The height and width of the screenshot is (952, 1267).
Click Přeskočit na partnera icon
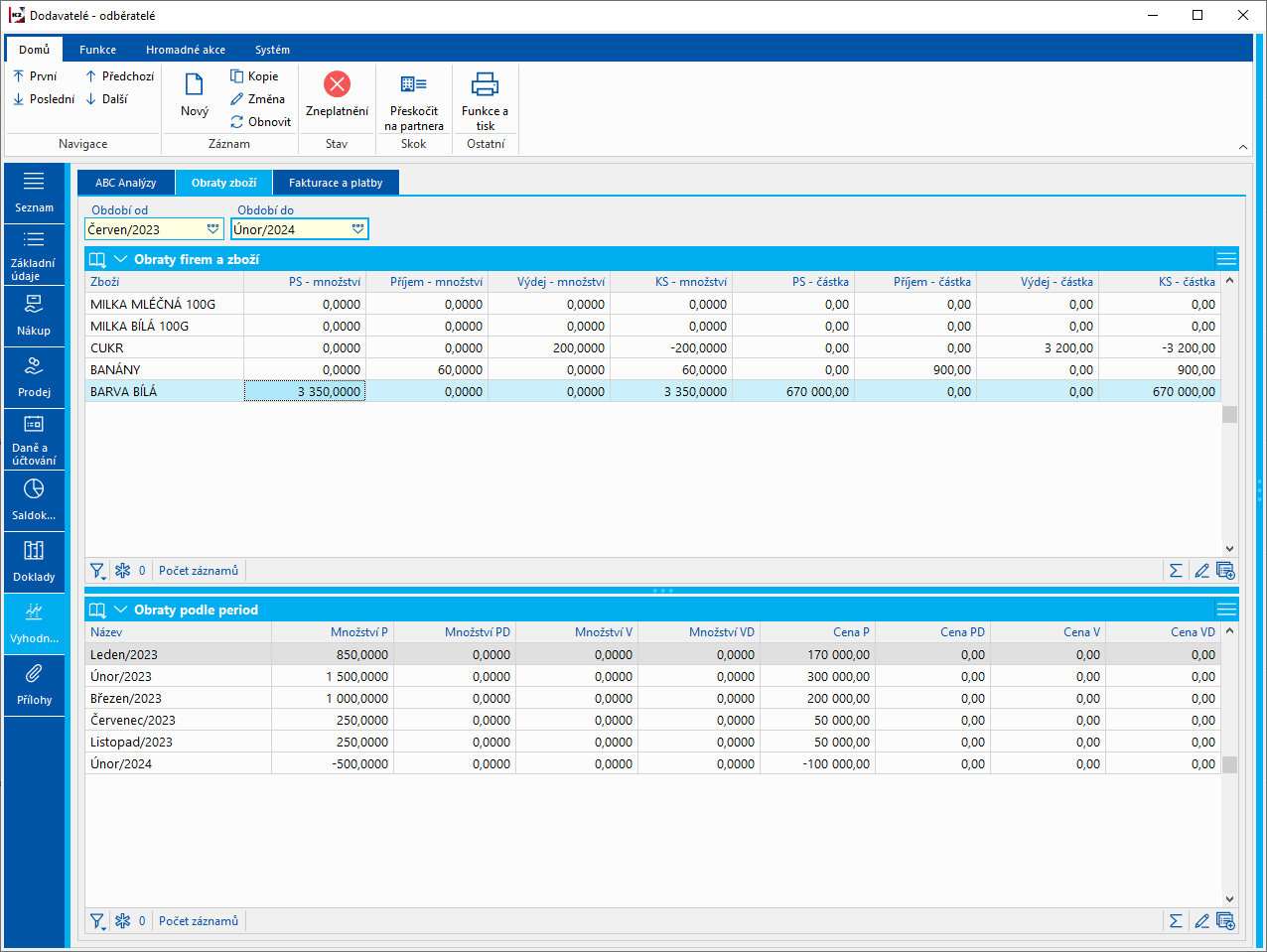coord(413,85)
